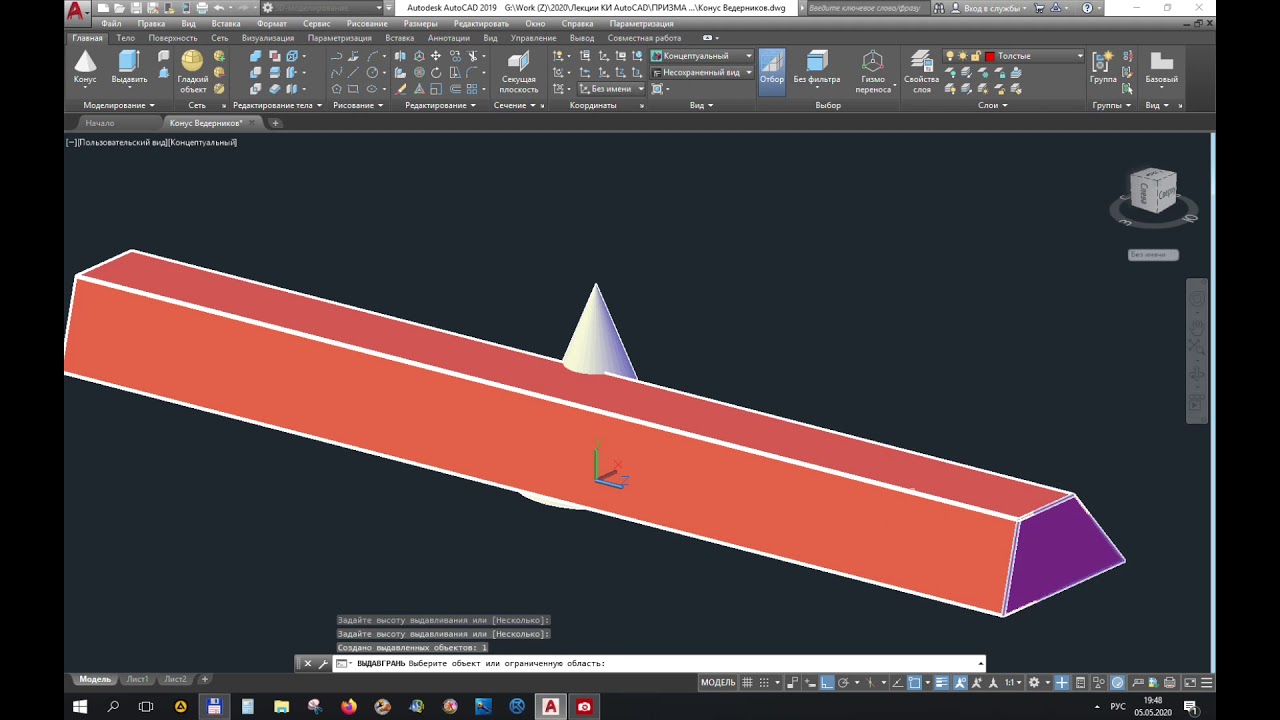Open the Рисование menu in menu bar
This screenshot has height=720, width=1280.
[366, 23]
